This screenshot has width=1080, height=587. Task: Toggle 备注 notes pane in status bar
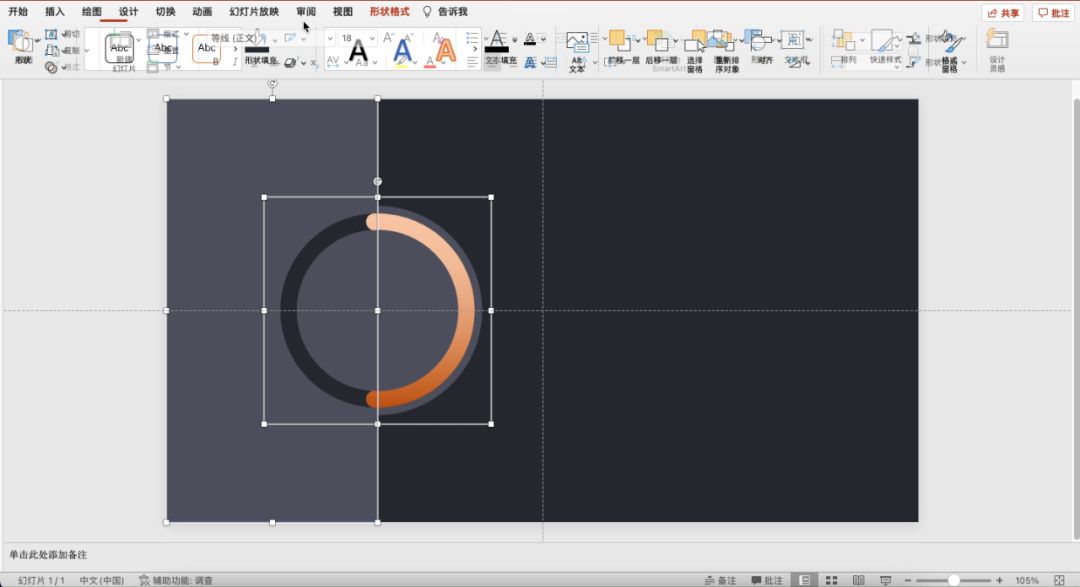click(720, 581)
